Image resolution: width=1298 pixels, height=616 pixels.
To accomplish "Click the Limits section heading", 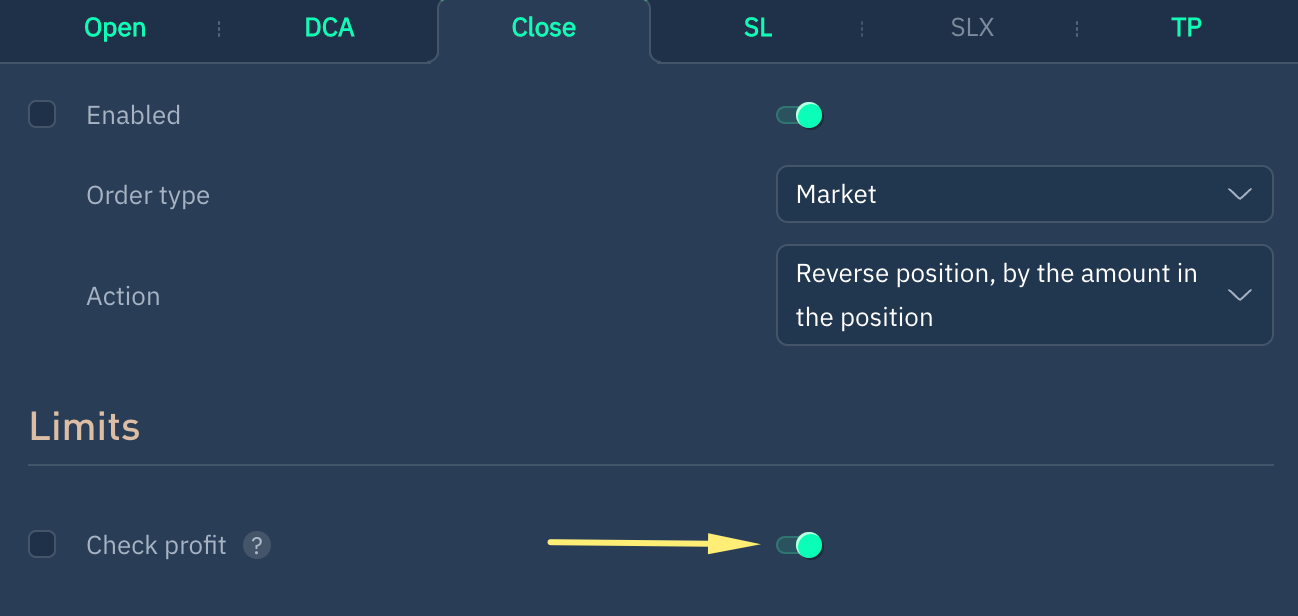I will tap(84, 427).
